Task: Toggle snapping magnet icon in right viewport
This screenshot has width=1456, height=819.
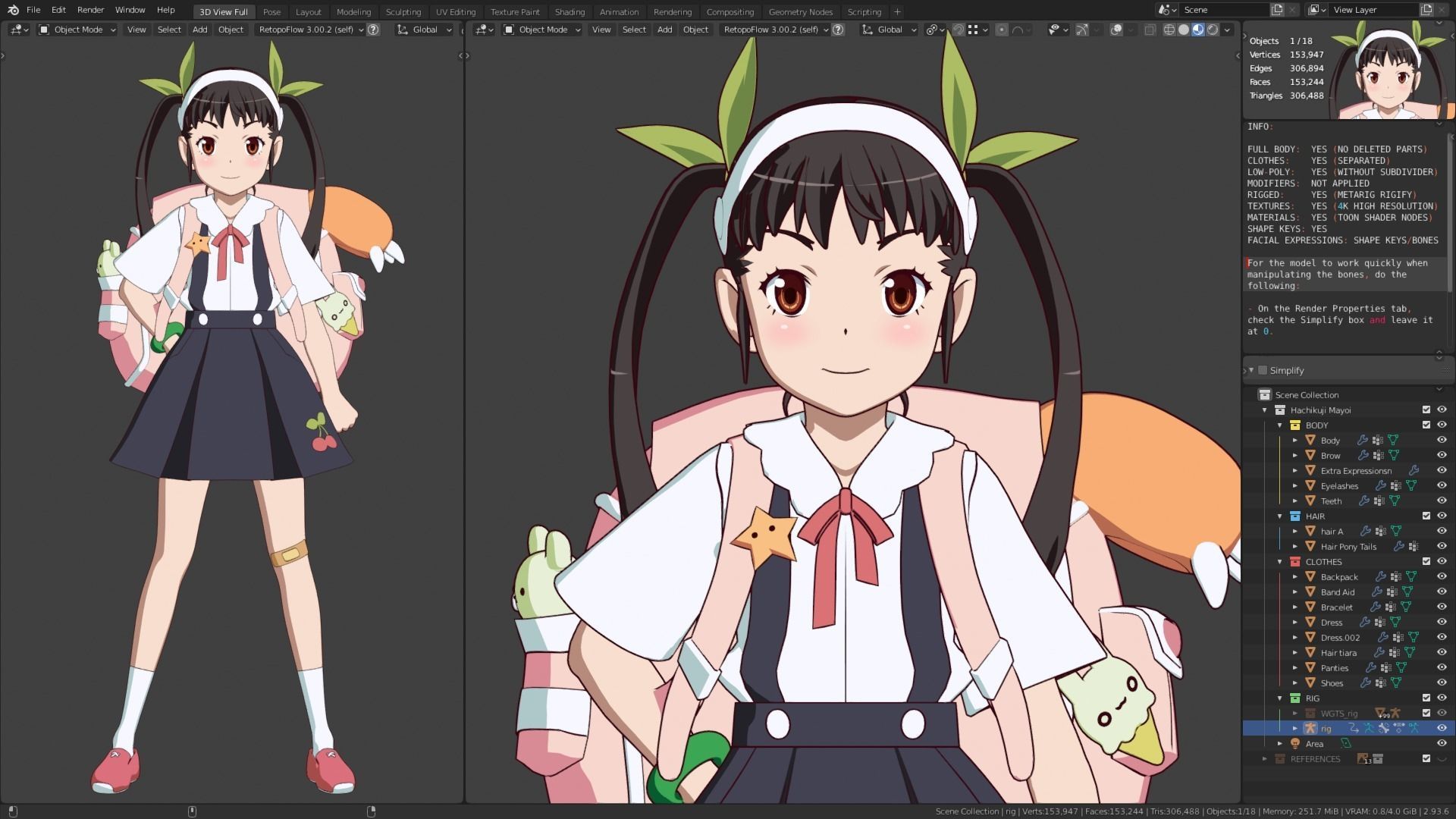Action: (959, 30)
